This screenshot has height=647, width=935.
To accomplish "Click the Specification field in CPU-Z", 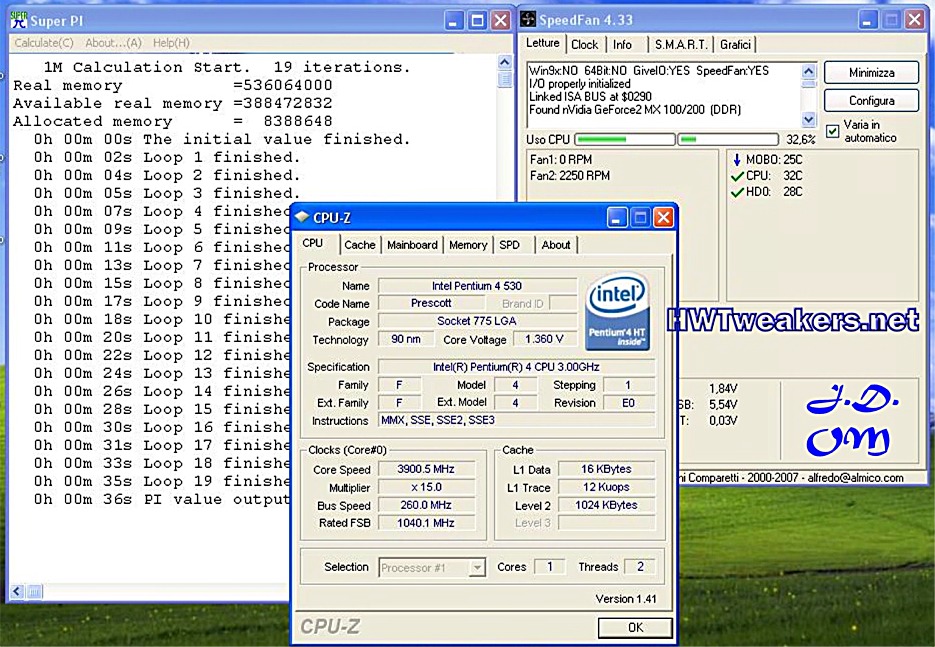I will click(516, 367).
